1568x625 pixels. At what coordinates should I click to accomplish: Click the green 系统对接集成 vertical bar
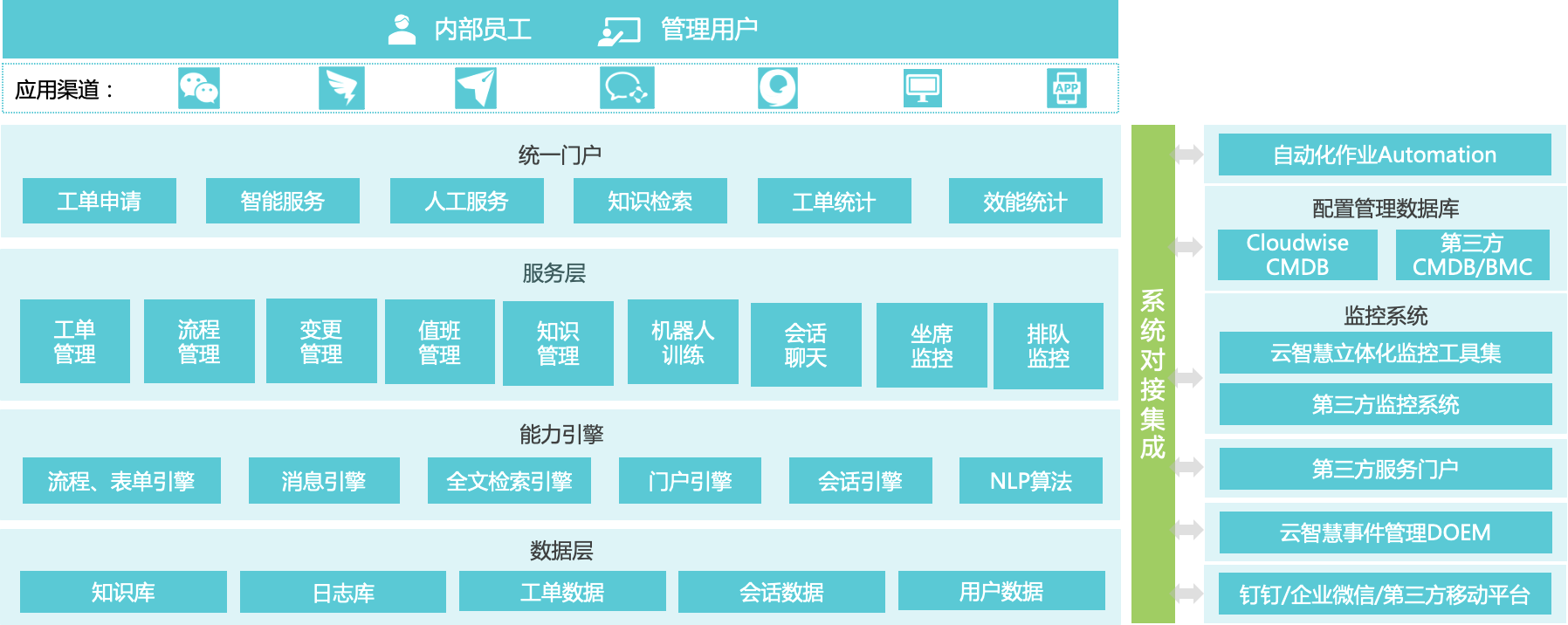coord(1152,374)
